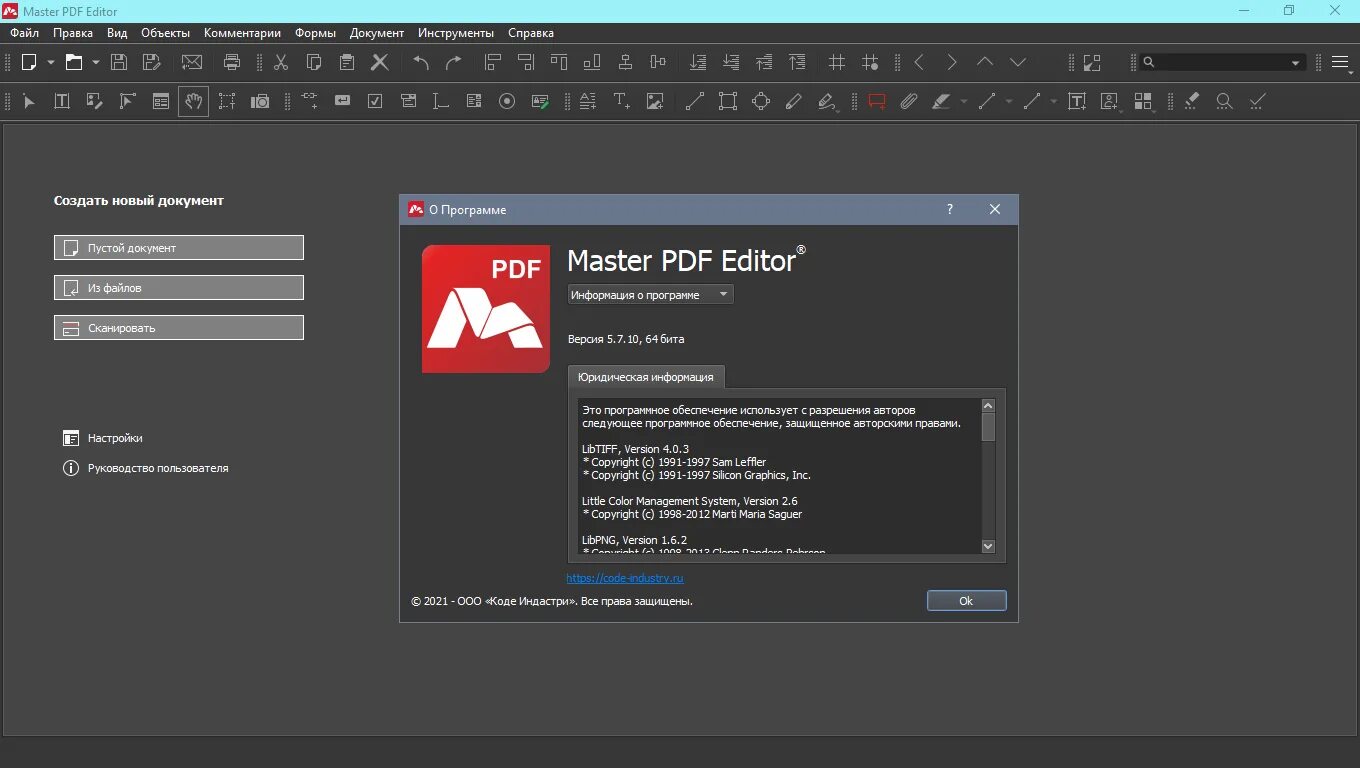
Task: Open the Highlight tool dropdown arrow
Action: click(x=964, y=101)
